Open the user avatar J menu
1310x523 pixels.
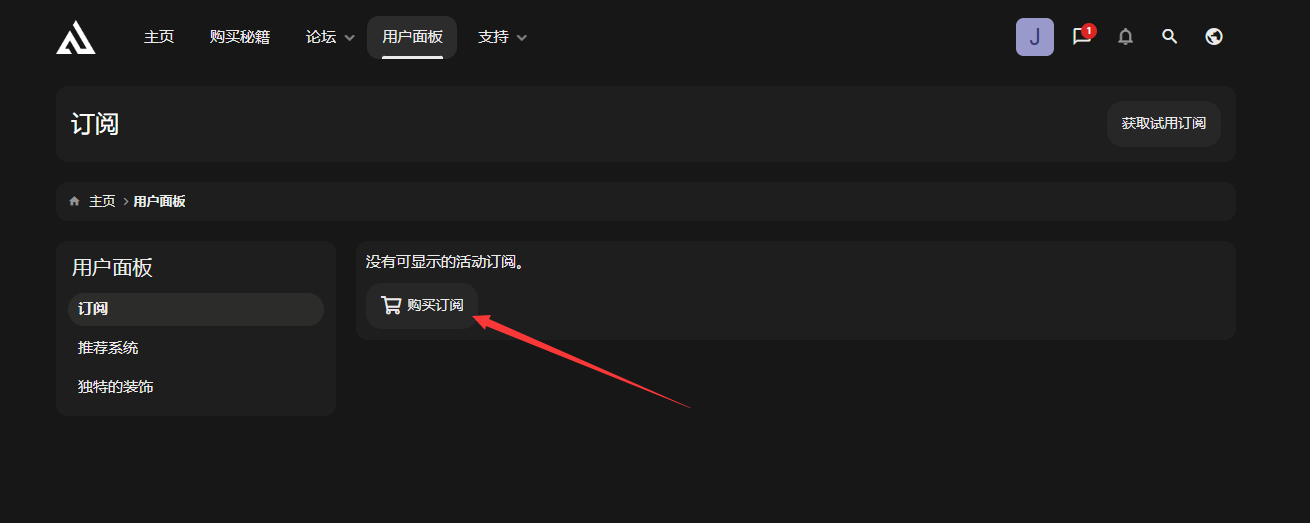1034,37
